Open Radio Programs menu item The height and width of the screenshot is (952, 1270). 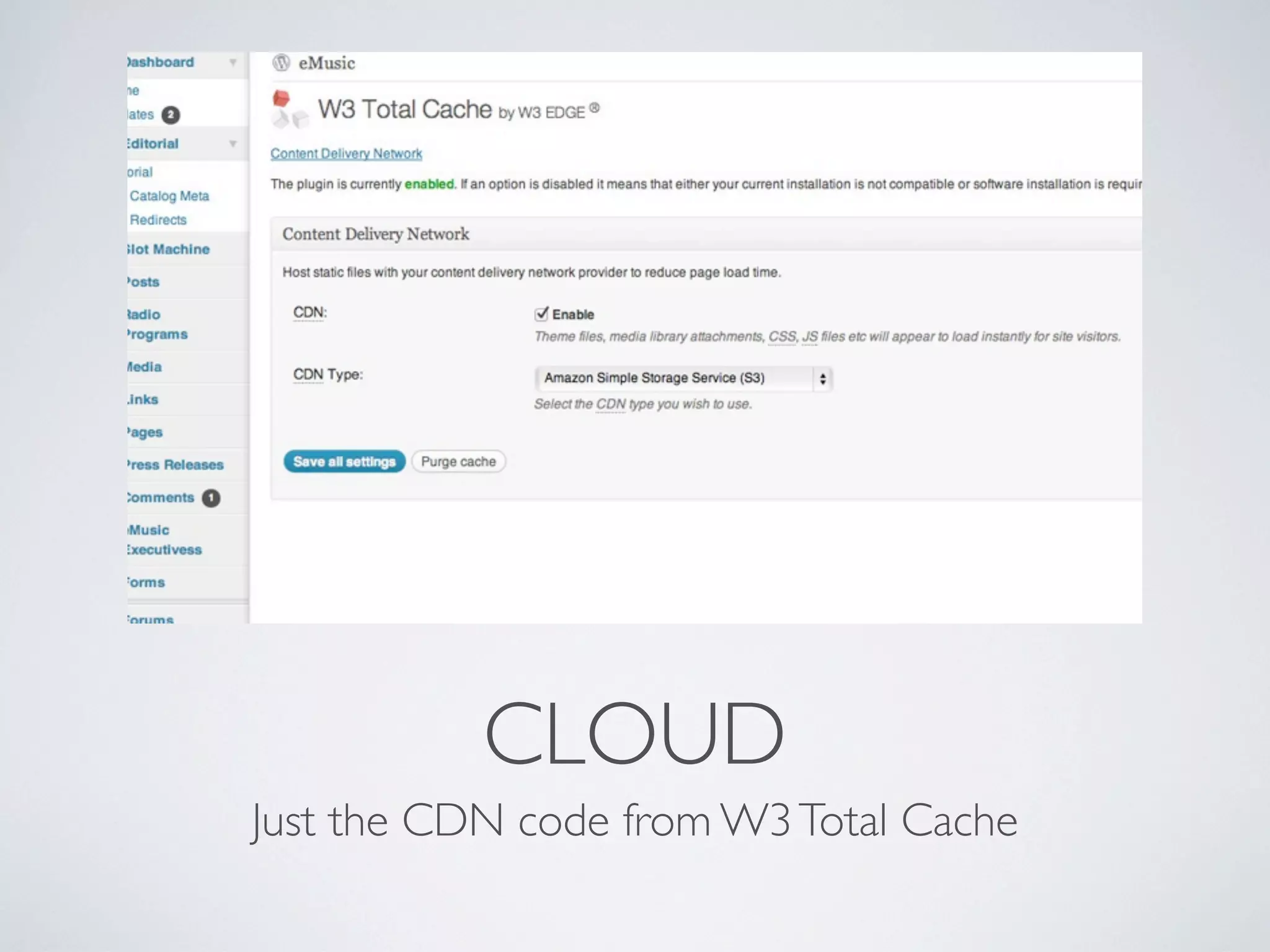pyautogui.click(x=158, y=324)
